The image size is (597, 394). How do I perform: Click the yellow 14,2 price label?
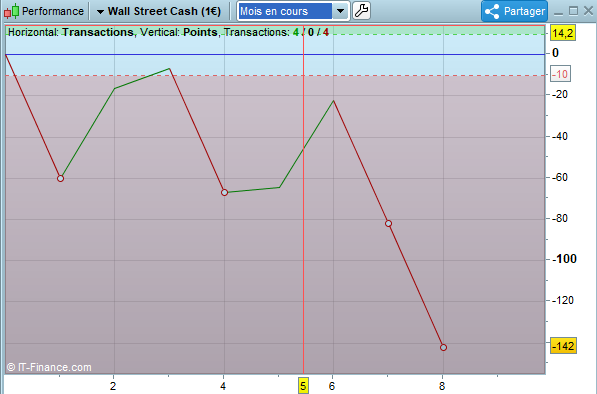[562, 33]
